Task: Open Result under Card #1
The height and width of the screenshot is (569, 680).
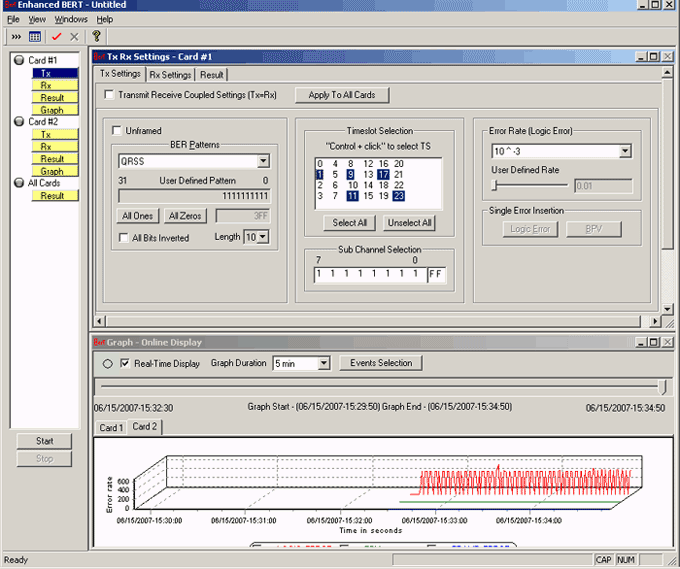Action: (55, 98)
